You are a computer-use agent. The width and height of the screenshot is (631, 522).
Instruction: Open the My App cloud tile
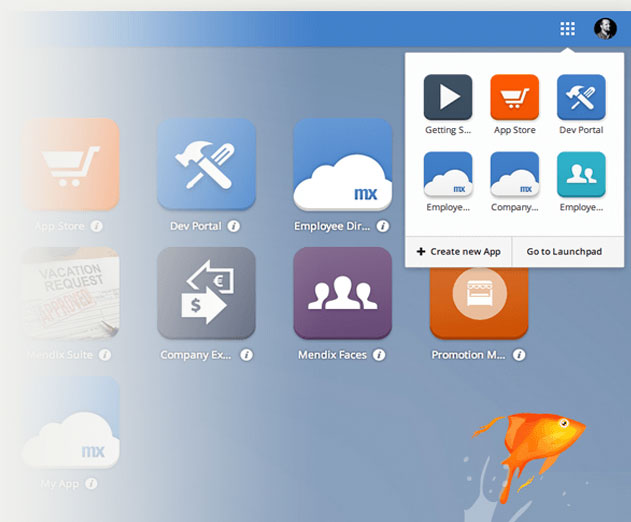pyautogui.click(x=70, y=422)
